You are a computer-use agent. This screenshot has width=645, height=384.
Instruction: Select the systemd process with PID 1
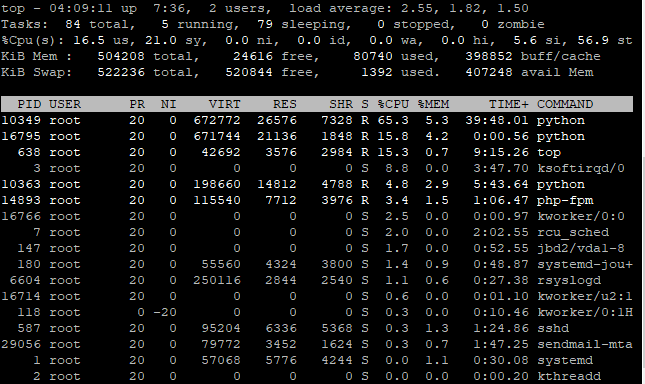point(317,361)
